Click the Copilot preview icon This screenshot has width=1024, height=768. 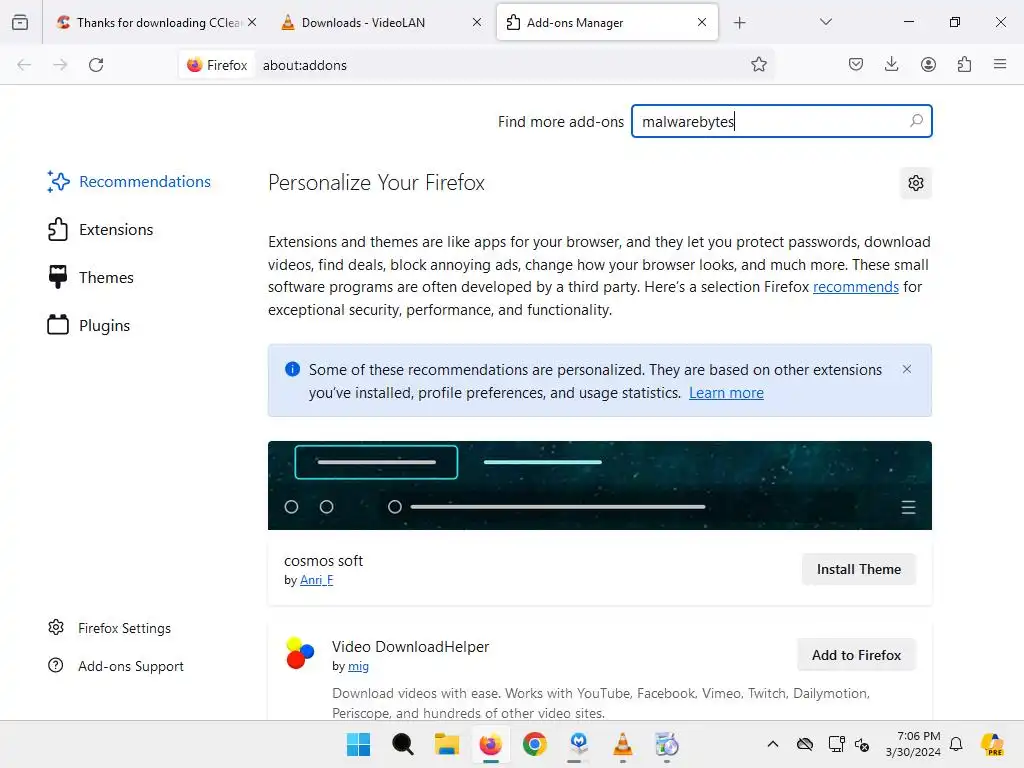993,744
